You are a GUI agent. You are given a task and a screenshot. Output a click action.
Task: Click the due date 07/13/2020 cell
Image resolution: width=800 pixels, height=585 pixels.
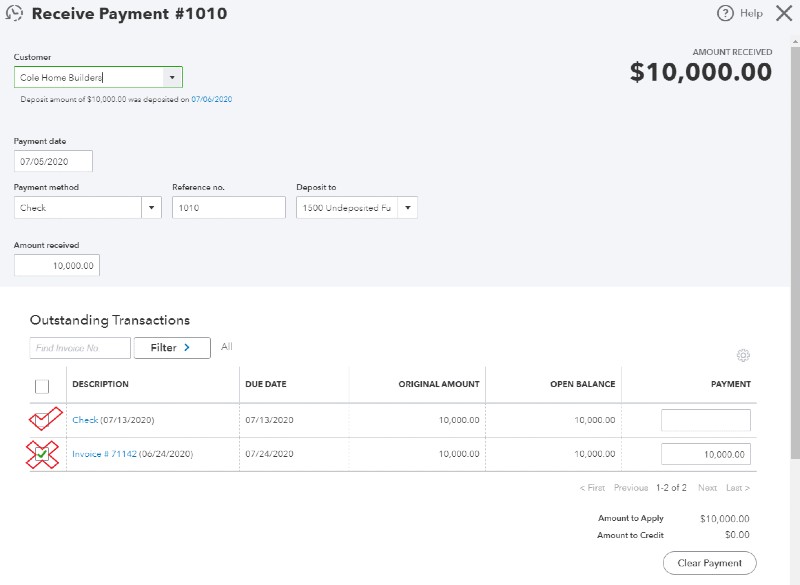[x=269, y=420]
